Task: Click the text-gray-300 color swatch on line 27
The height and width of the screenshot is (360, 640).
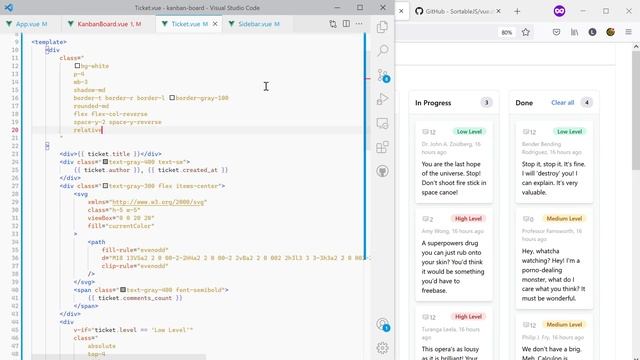Action: pos(105,186)
